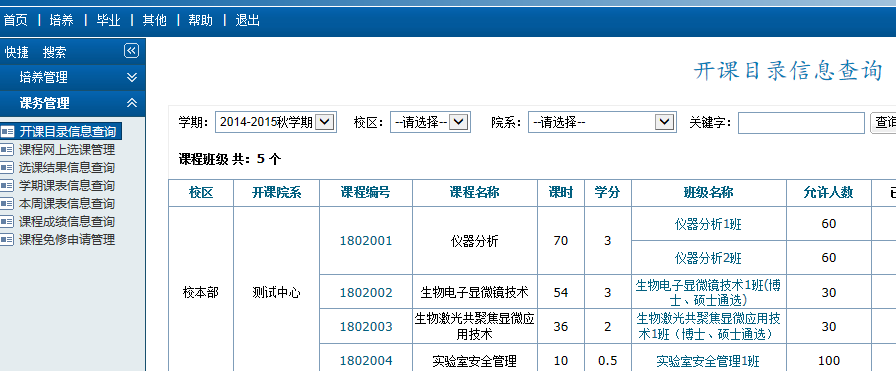Click the icon beside 课程免修申请管理
This screenshot has width=896, height=371.
coord(7,240)
